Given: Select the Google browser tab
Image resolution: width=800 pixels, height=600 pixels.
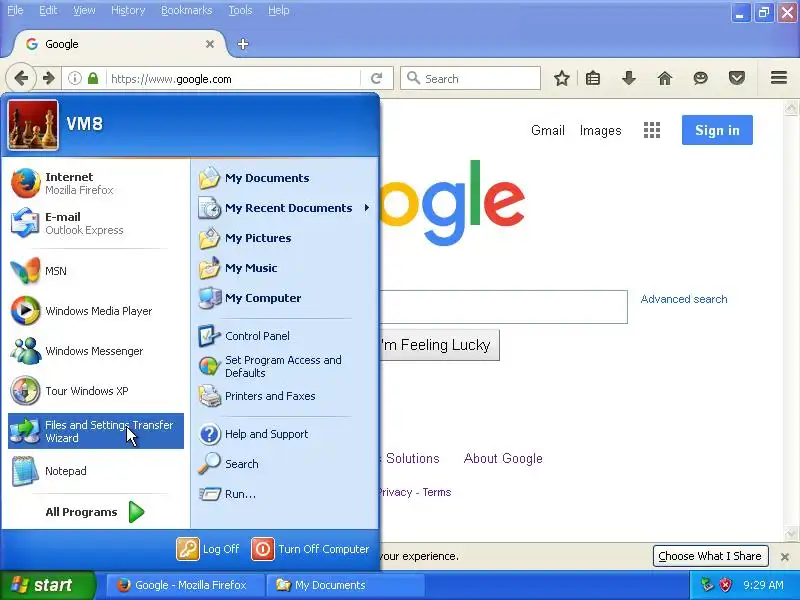Looking at the screenshot, I should click(120, 44).
